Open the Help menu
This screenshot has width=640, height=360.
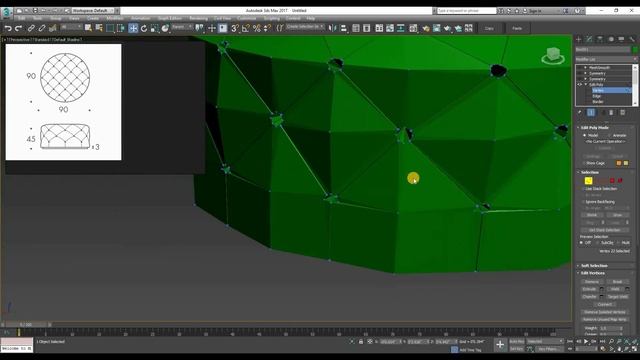coord(311,18)
